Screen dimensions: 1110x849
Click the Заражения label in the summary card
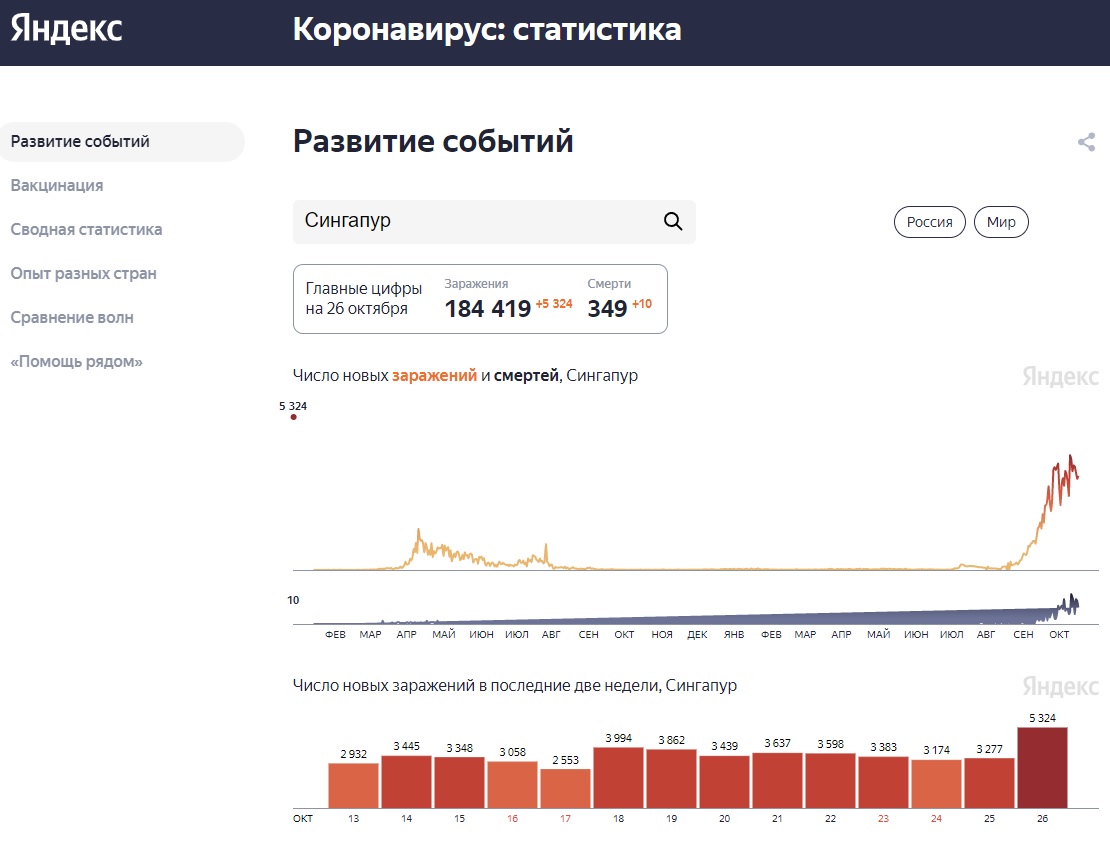point(476,283)
